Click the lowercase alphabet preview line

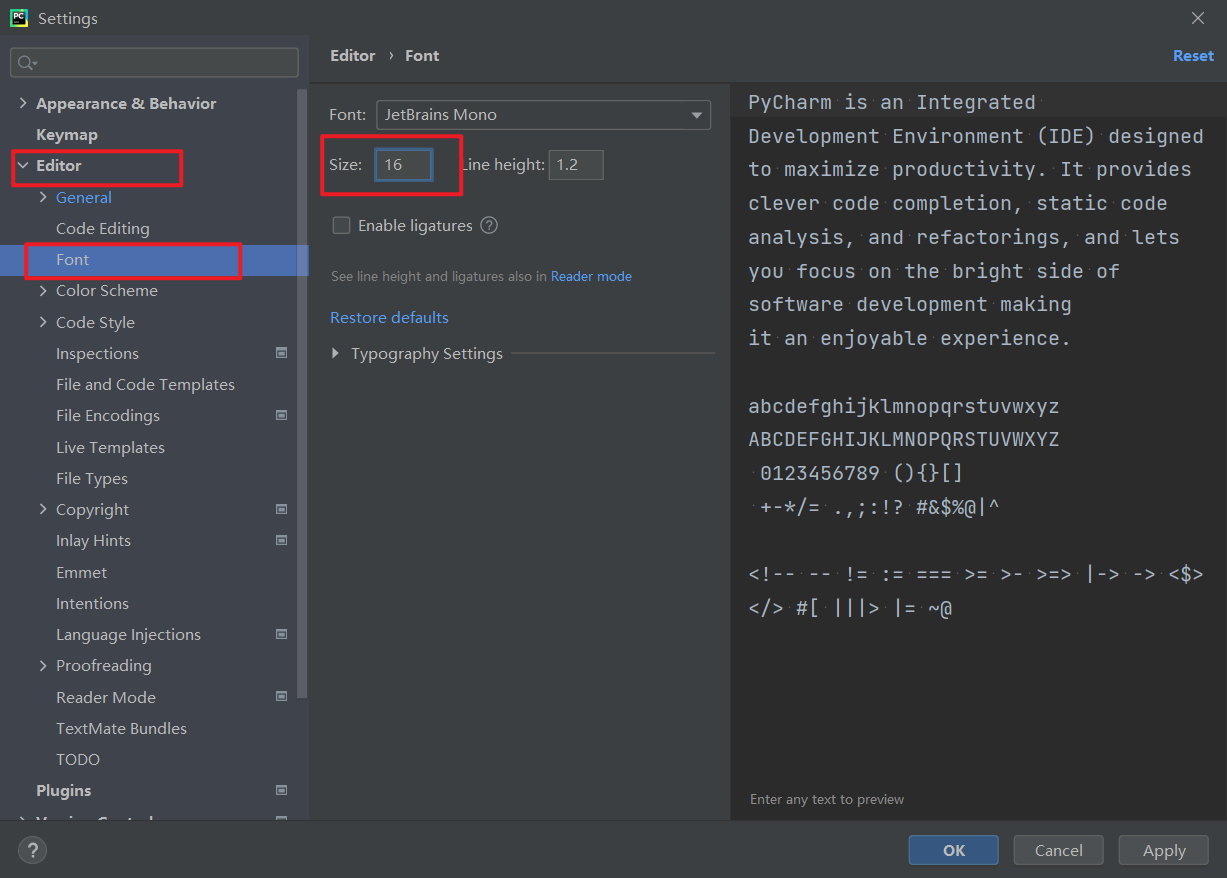point(904,406)
